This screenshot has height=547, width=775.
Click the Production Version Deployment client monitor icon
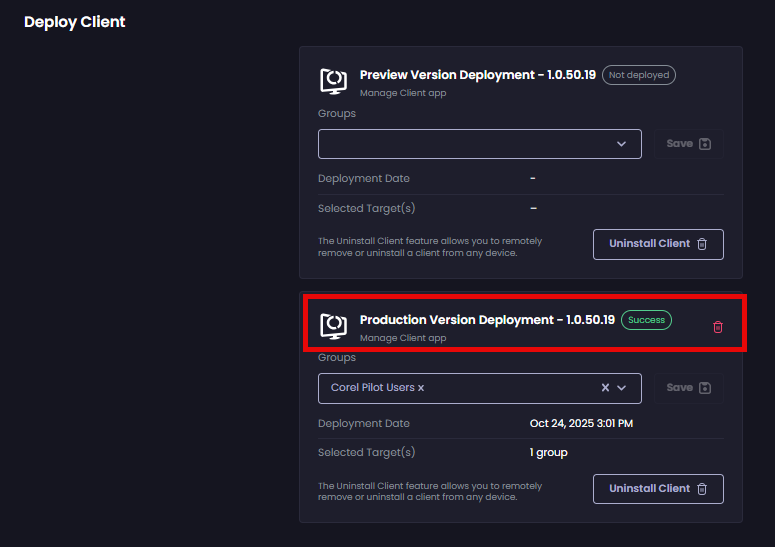pyautogui.click(x=334, y=326)
